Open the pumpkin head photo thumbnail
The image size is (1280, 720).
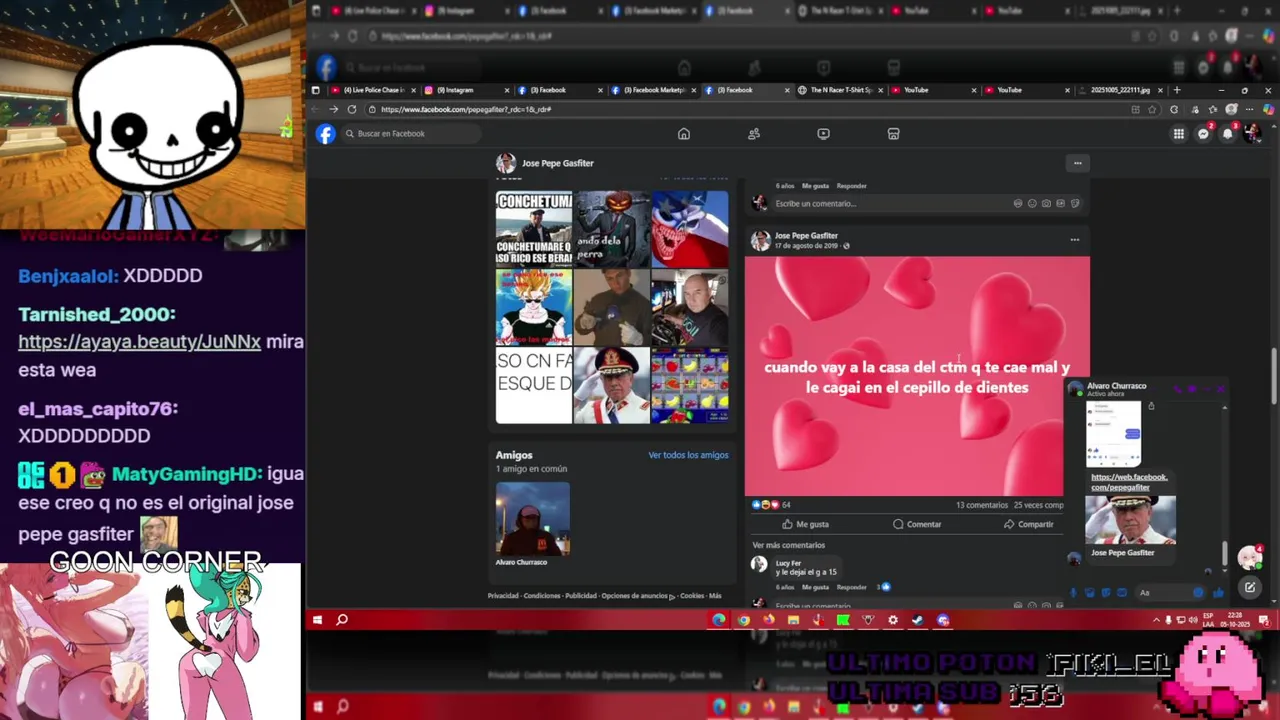pyautogui.click(x=612, y=229)
